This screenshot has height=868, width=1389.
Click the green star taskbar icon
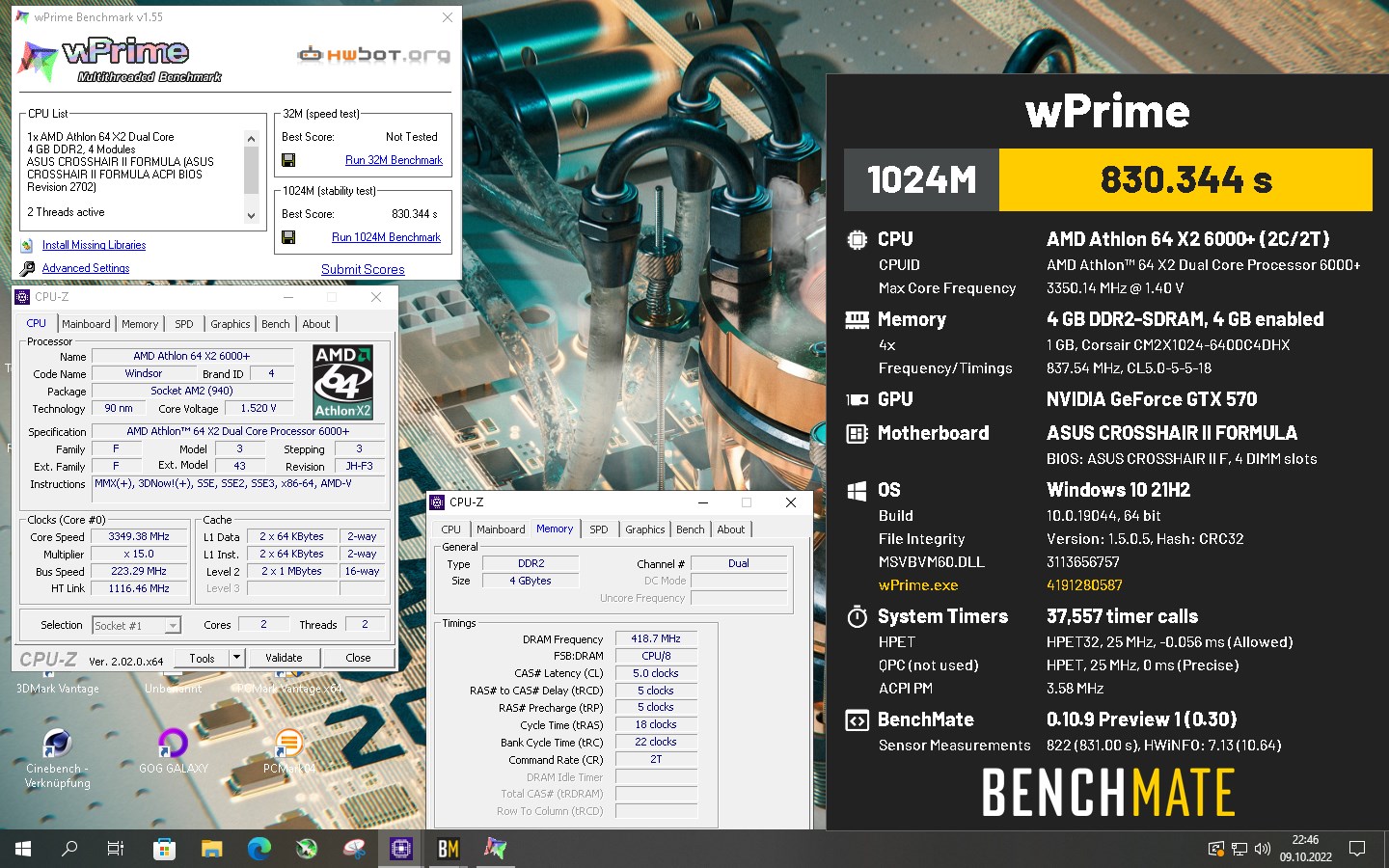(307, 849)
